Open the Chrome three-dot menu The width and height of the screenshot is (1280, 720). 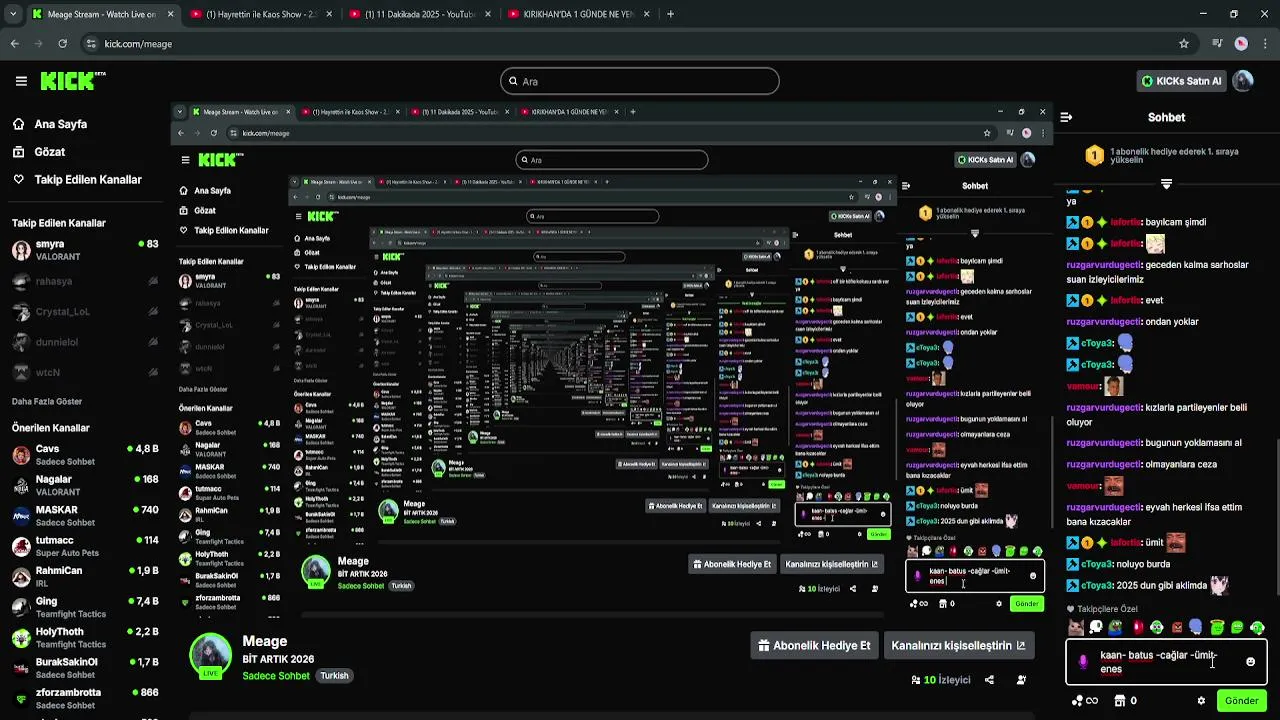tap(1264, 44)
